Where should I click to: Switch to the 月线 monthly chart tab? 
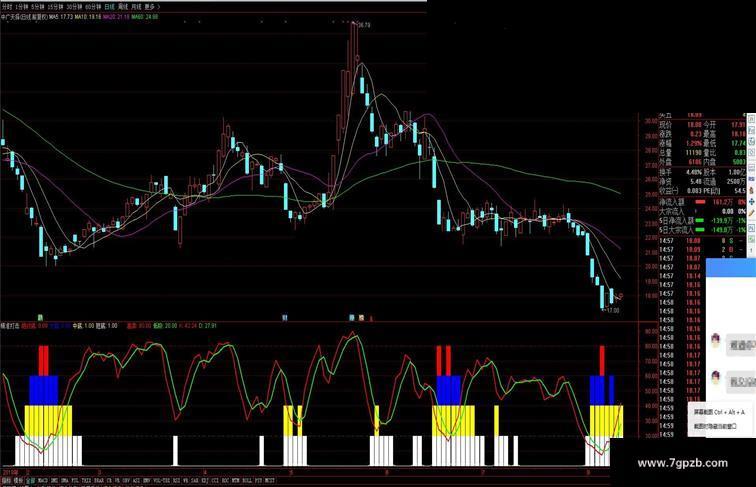point(136,7)
